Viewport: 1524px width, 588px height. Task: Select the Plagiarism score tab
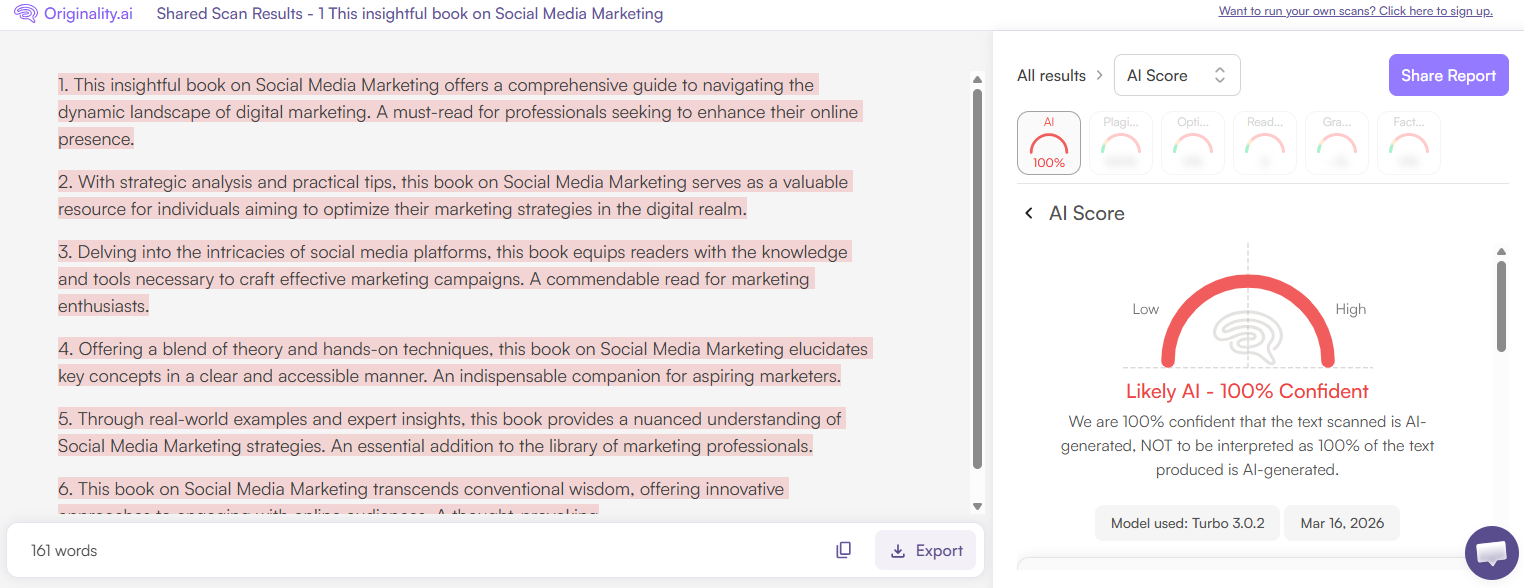(1121, 143)
